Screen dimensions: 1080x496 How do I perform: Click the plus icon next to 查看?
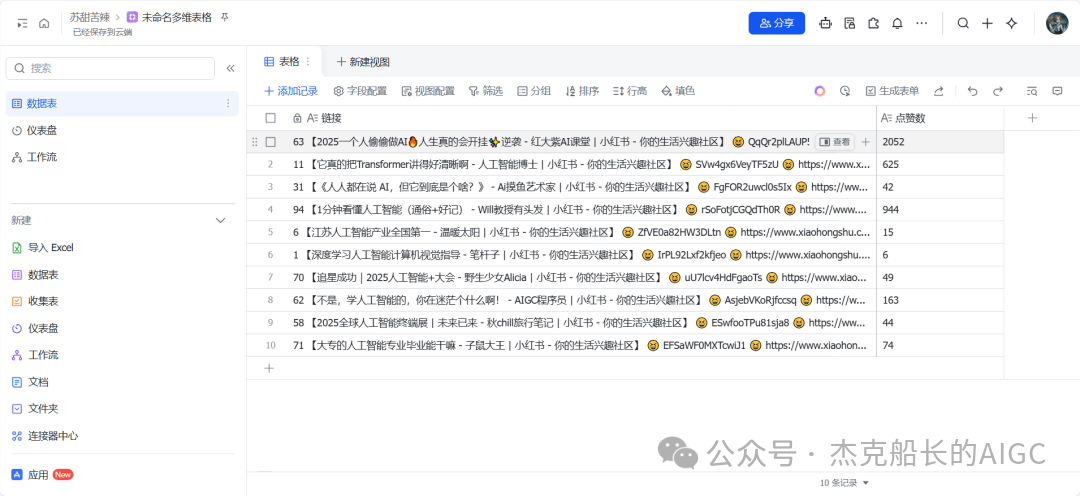click(866, 142)
